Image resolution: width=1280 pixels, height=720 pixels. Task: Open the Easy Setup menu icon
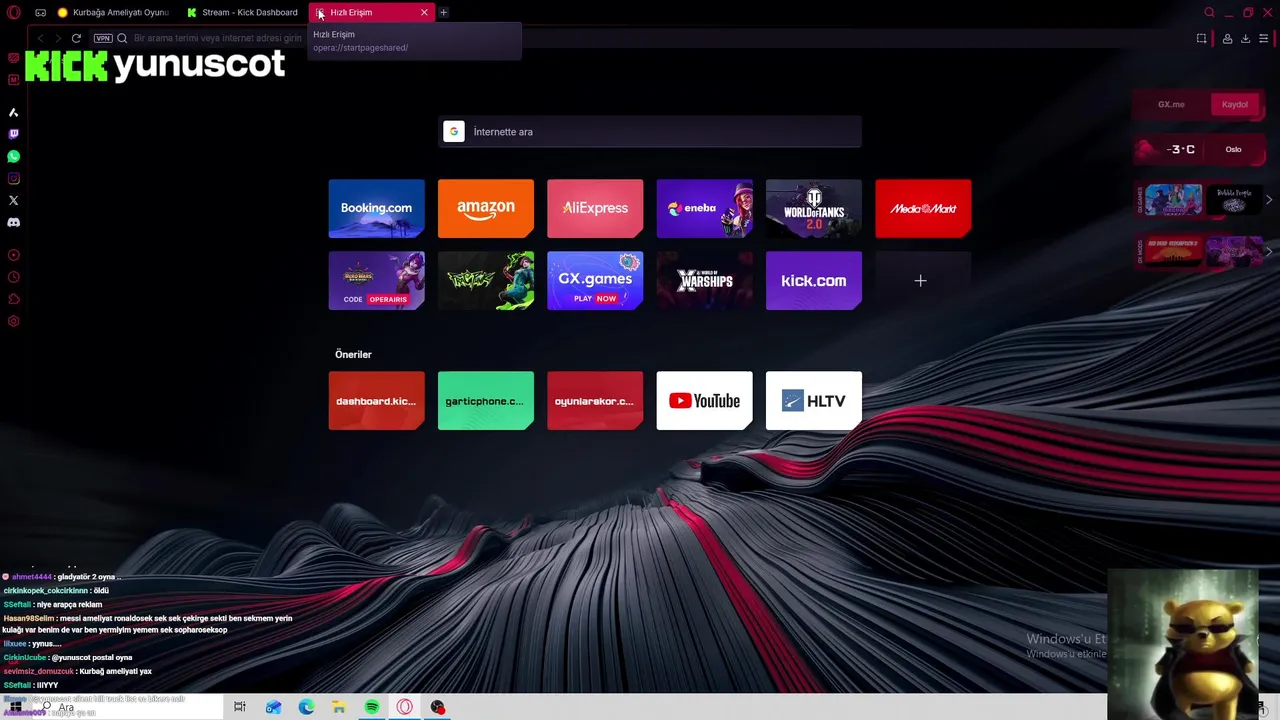pyautogui.click(x=1263, y=38)
